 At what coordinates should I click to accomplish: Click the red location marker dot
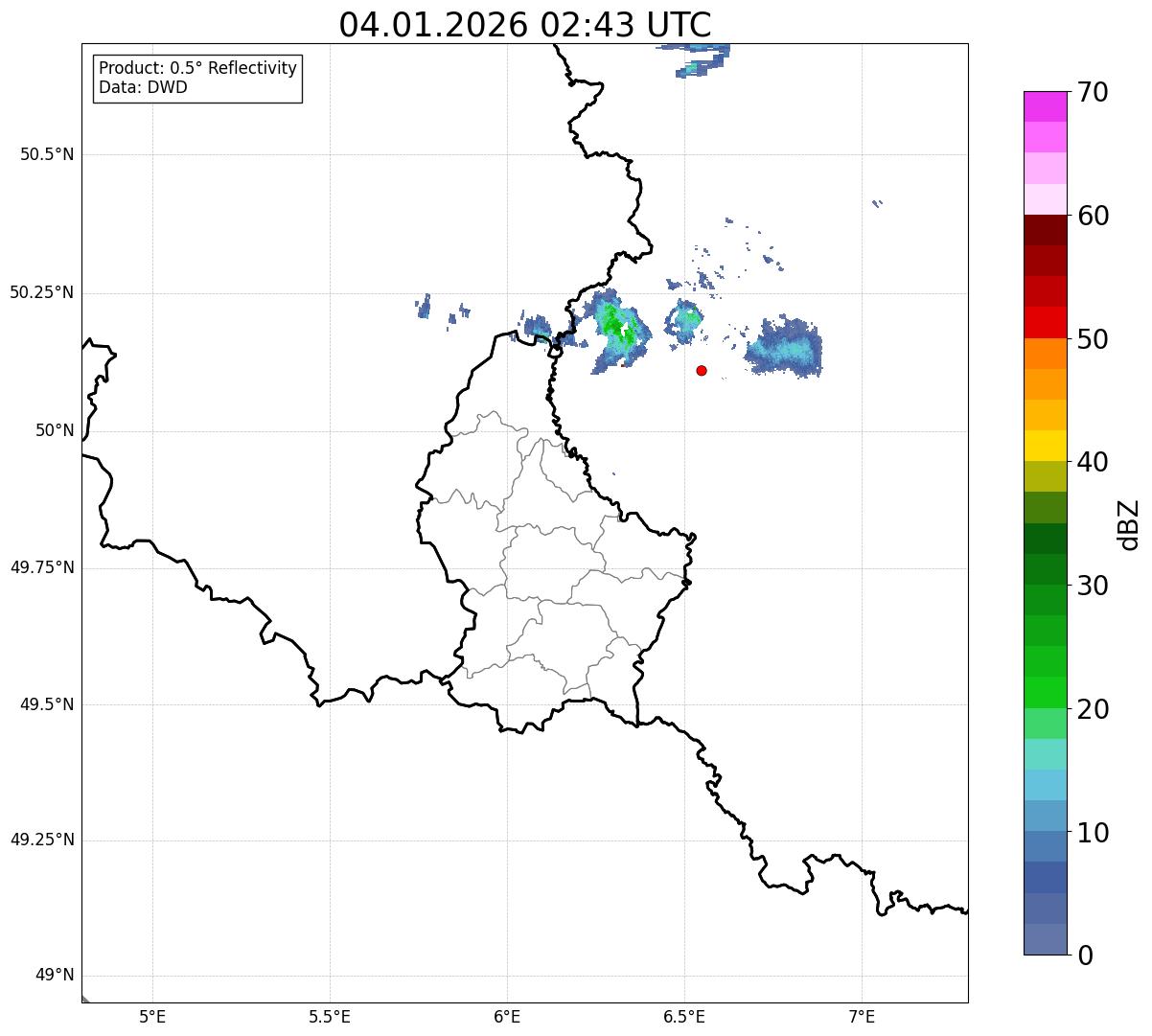click(702, 370)
